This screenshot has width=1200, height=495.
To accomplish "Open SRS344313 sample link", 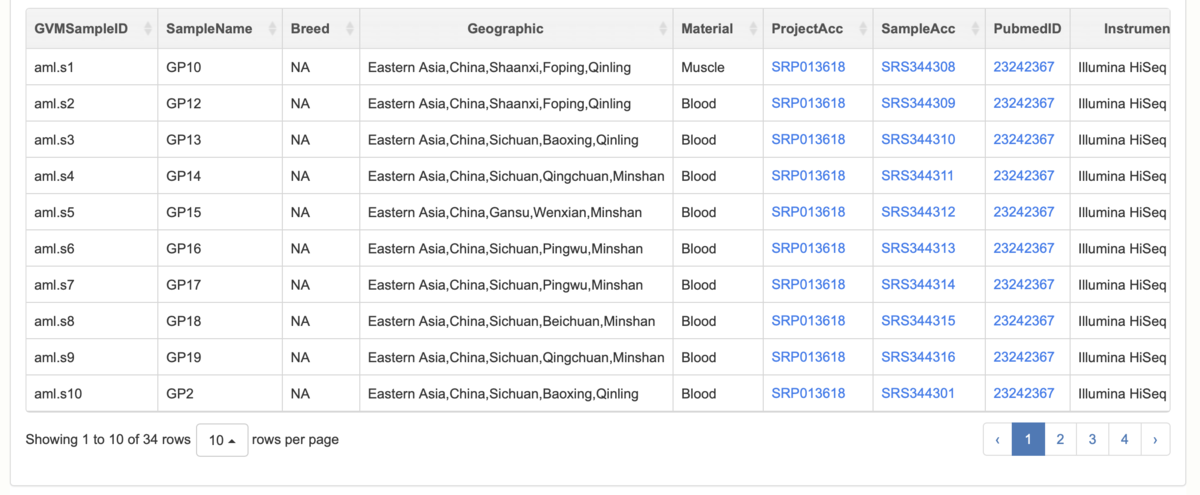I will pyautogui.click(x=918, y=248).
